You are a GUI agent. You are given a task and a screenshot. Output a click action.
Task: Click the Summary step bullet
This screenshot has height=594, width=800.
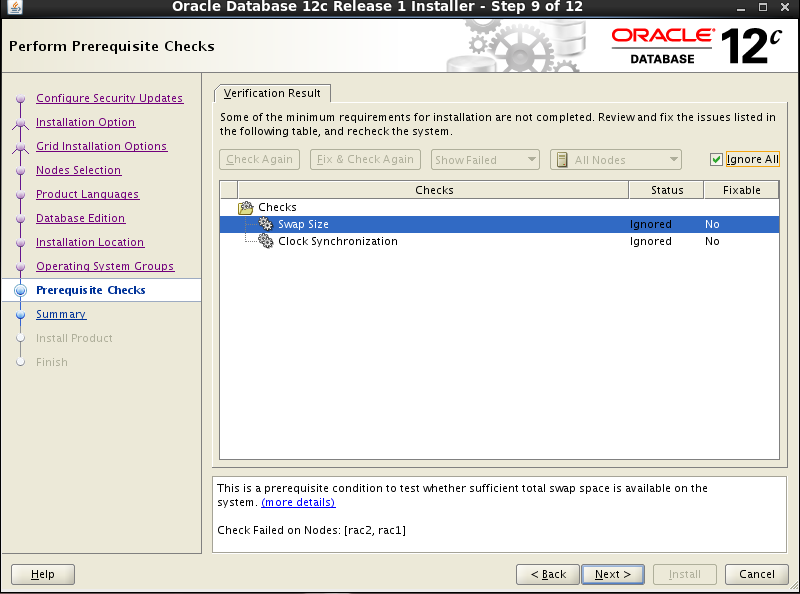click(20, 314)
